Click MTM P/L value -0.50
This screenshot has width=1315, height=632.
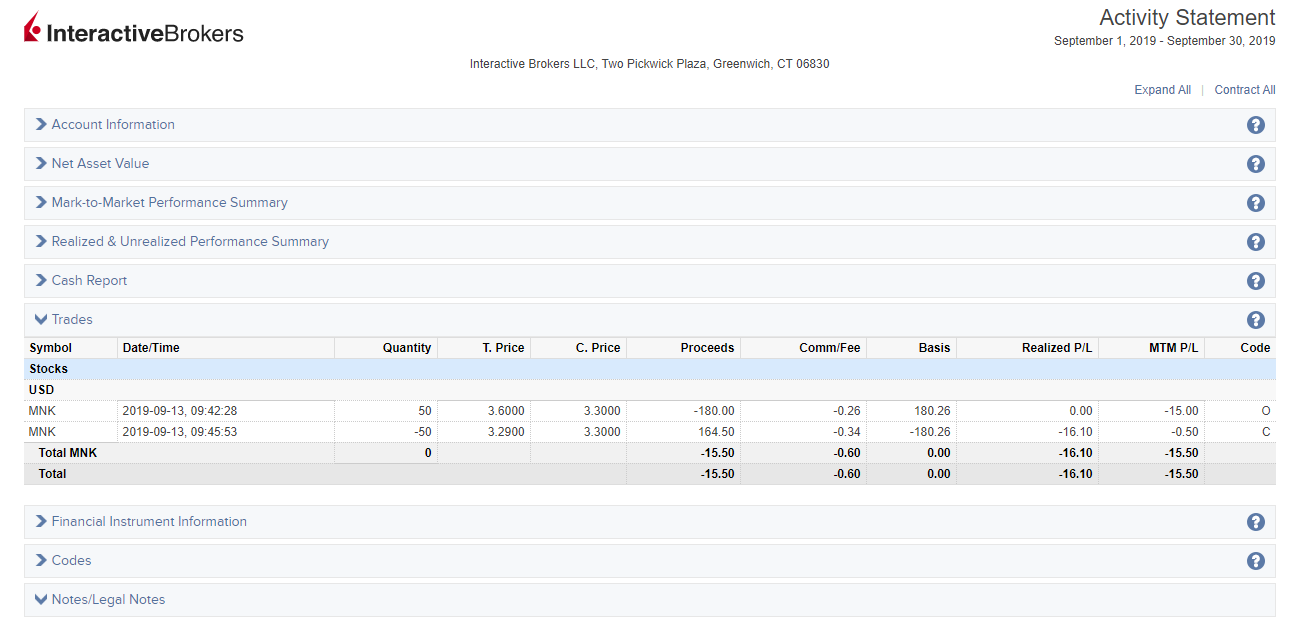click(x=1183, y=432)
